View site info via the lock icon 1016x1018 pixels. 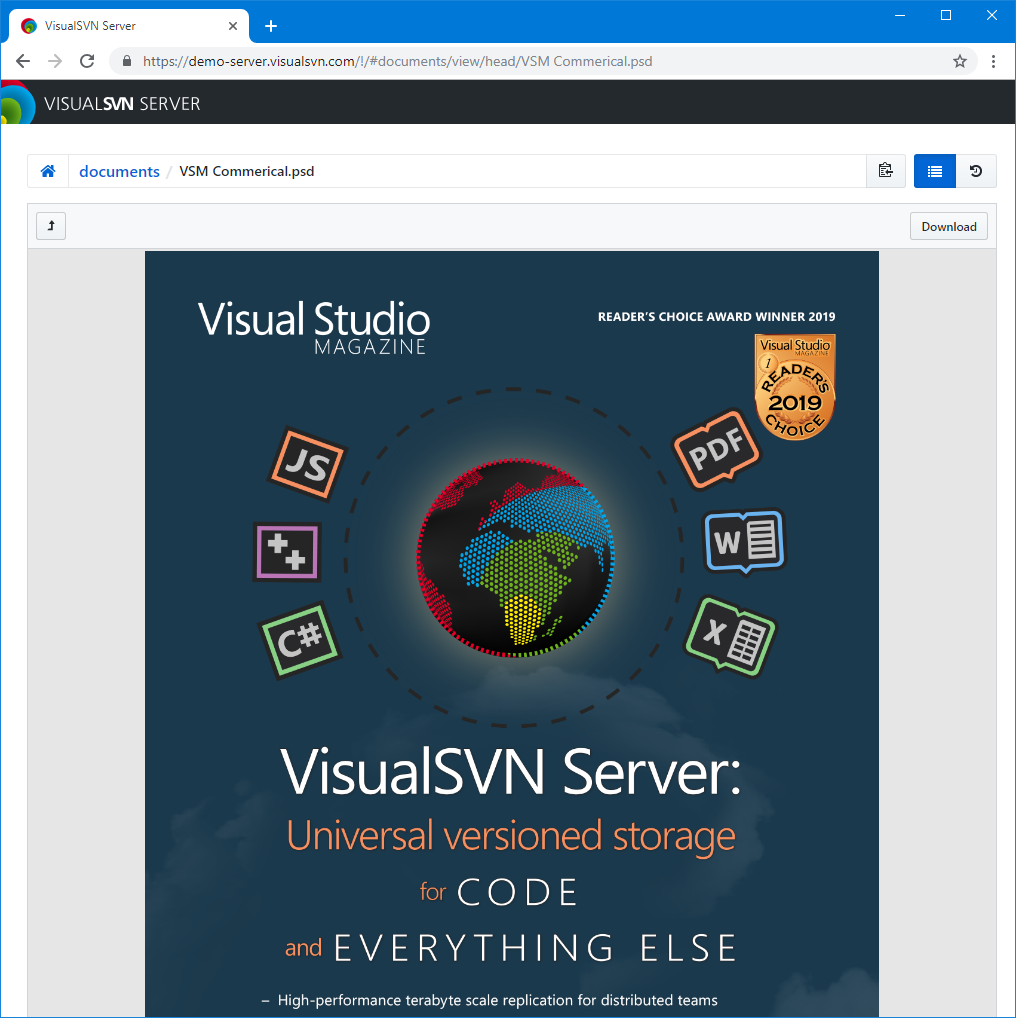pyautogui.click(x=126, y=61)
